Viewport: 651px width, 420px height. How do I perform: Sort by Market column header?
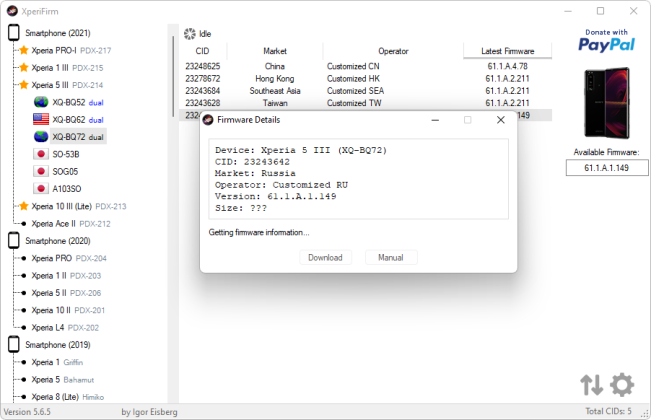275,51
